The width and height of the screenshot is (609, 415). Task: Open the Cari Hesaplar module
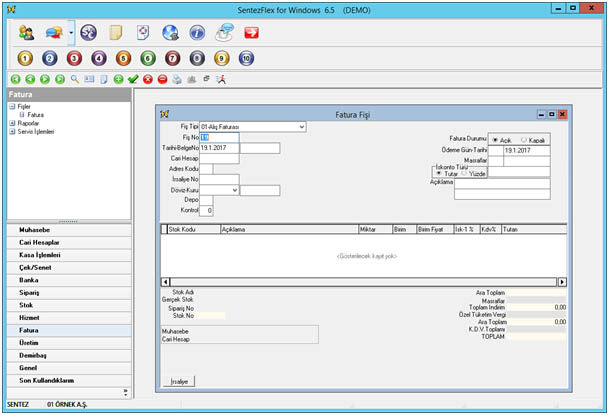pyautogui.click(x=69, y=243)
